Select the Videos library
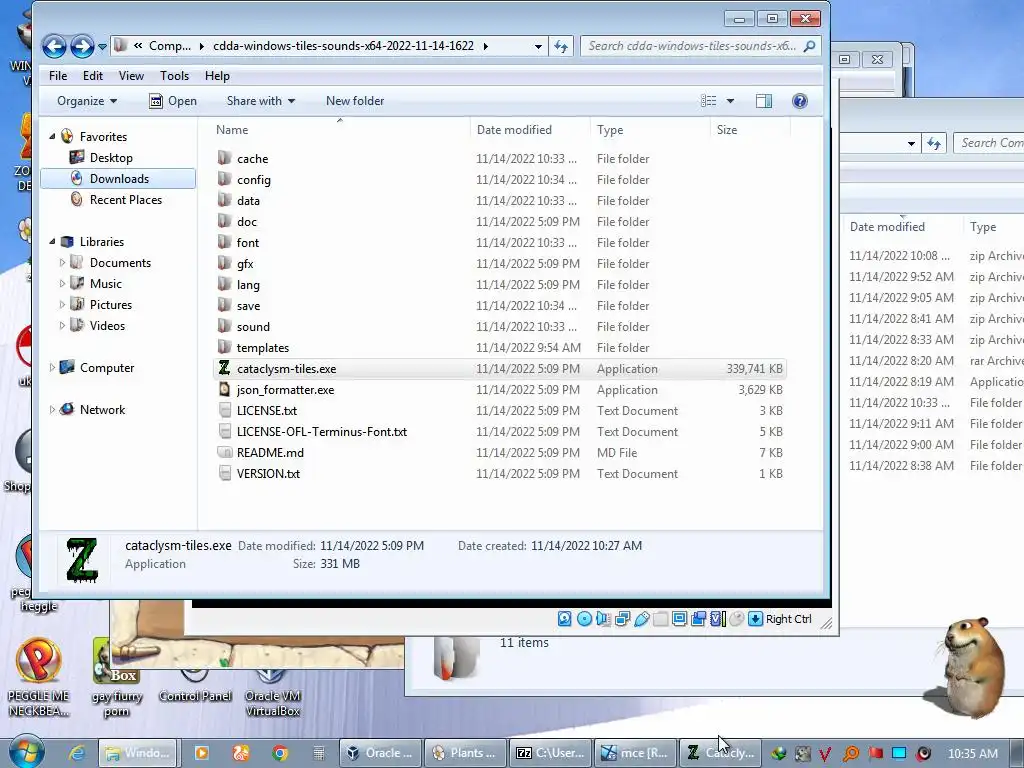The height and width of the screenshot is (768, 1024). 107,326
